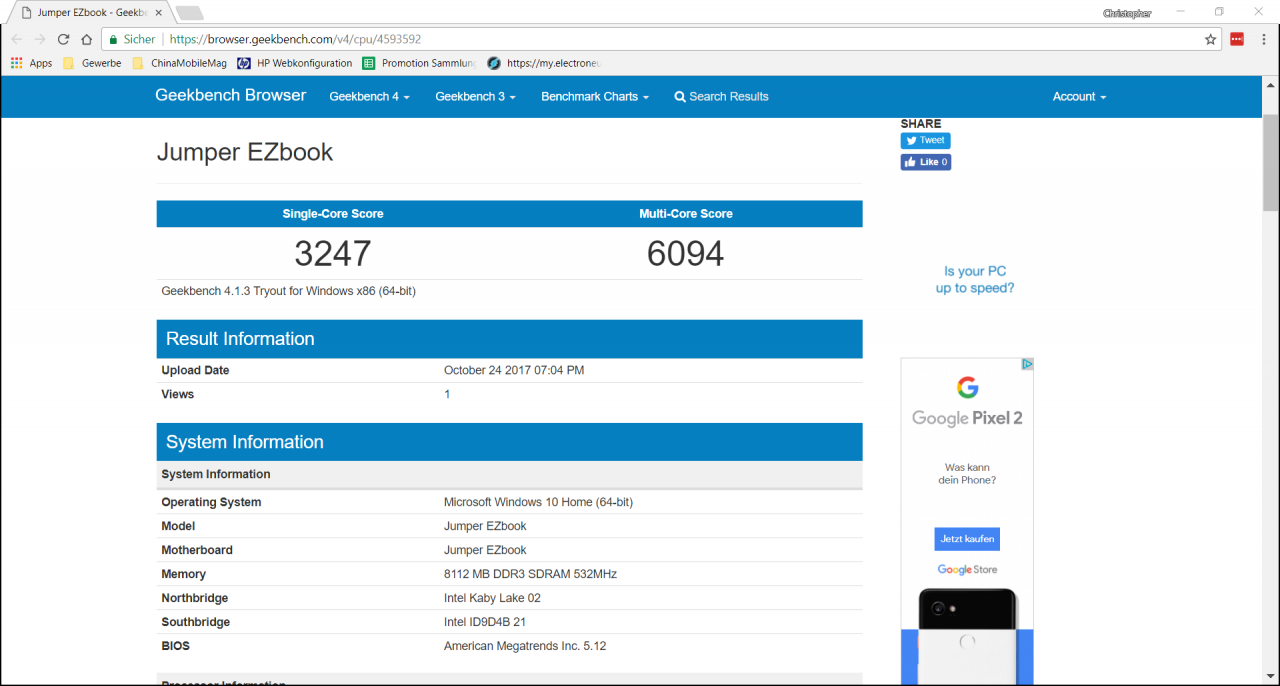Click the 'Single-Core Score' header
Screen dimensions: 1280x686
coord(333,214)
